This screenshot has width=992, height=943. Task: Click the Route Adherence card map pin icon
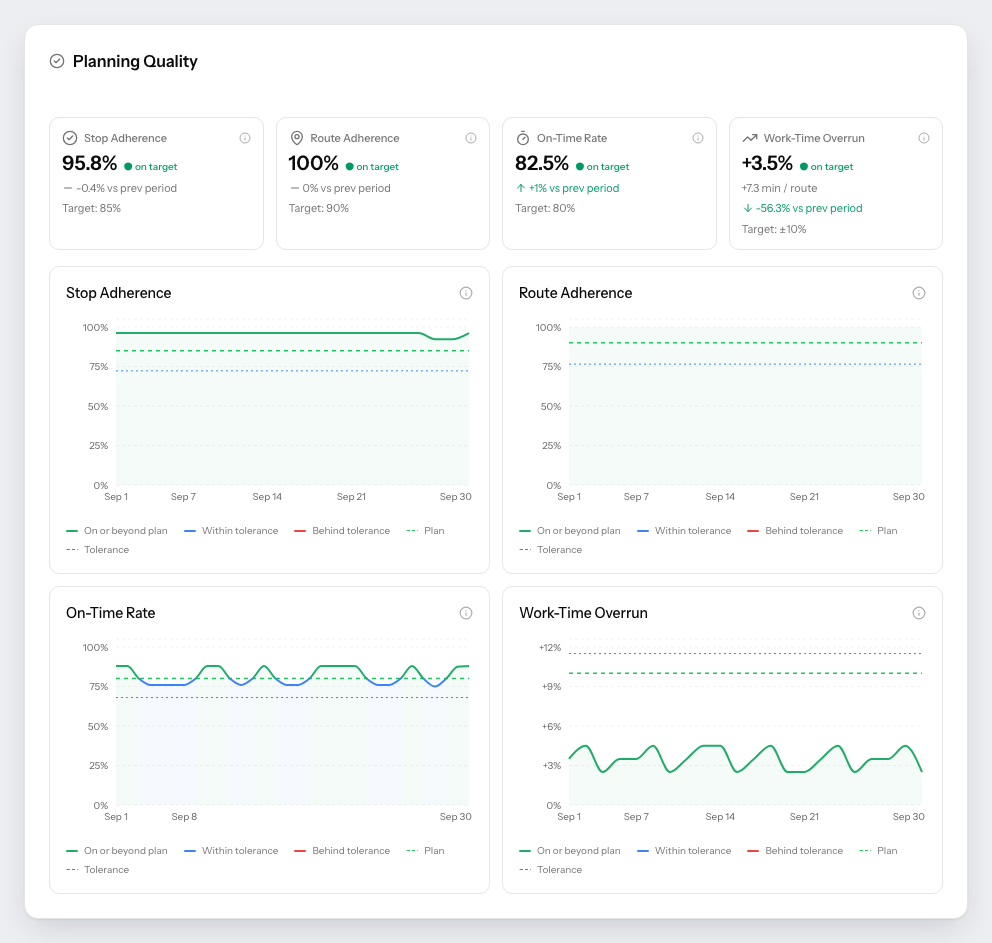click(296, 138)
